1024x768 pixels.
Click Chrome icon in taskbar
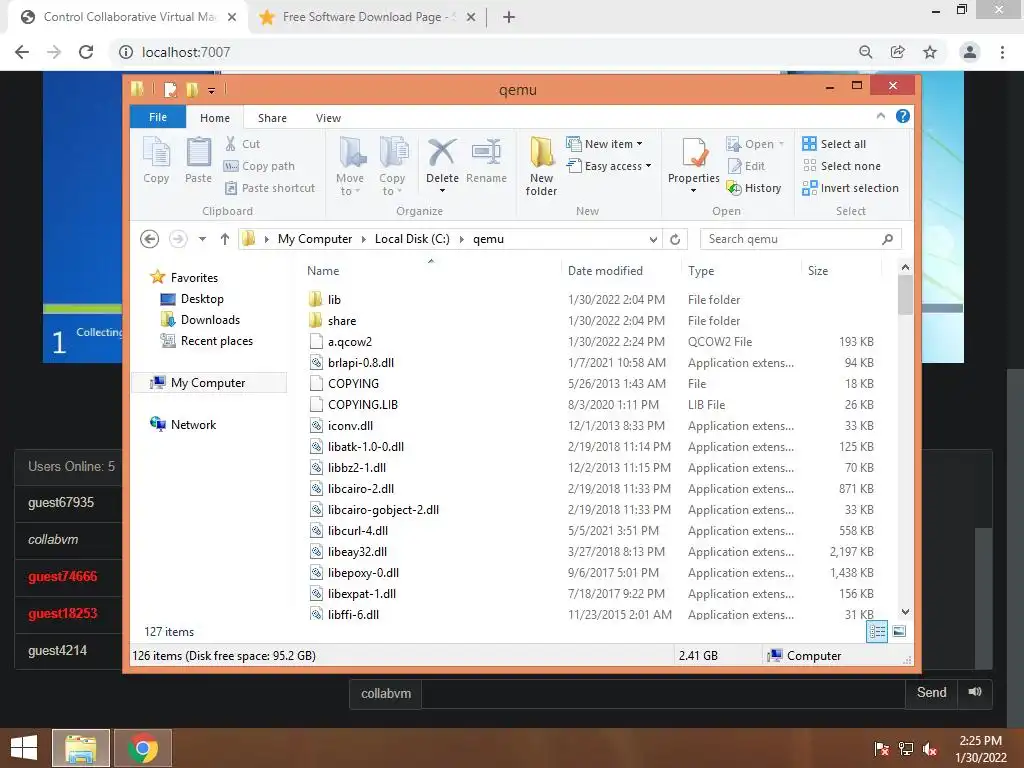tap(143, 748)
